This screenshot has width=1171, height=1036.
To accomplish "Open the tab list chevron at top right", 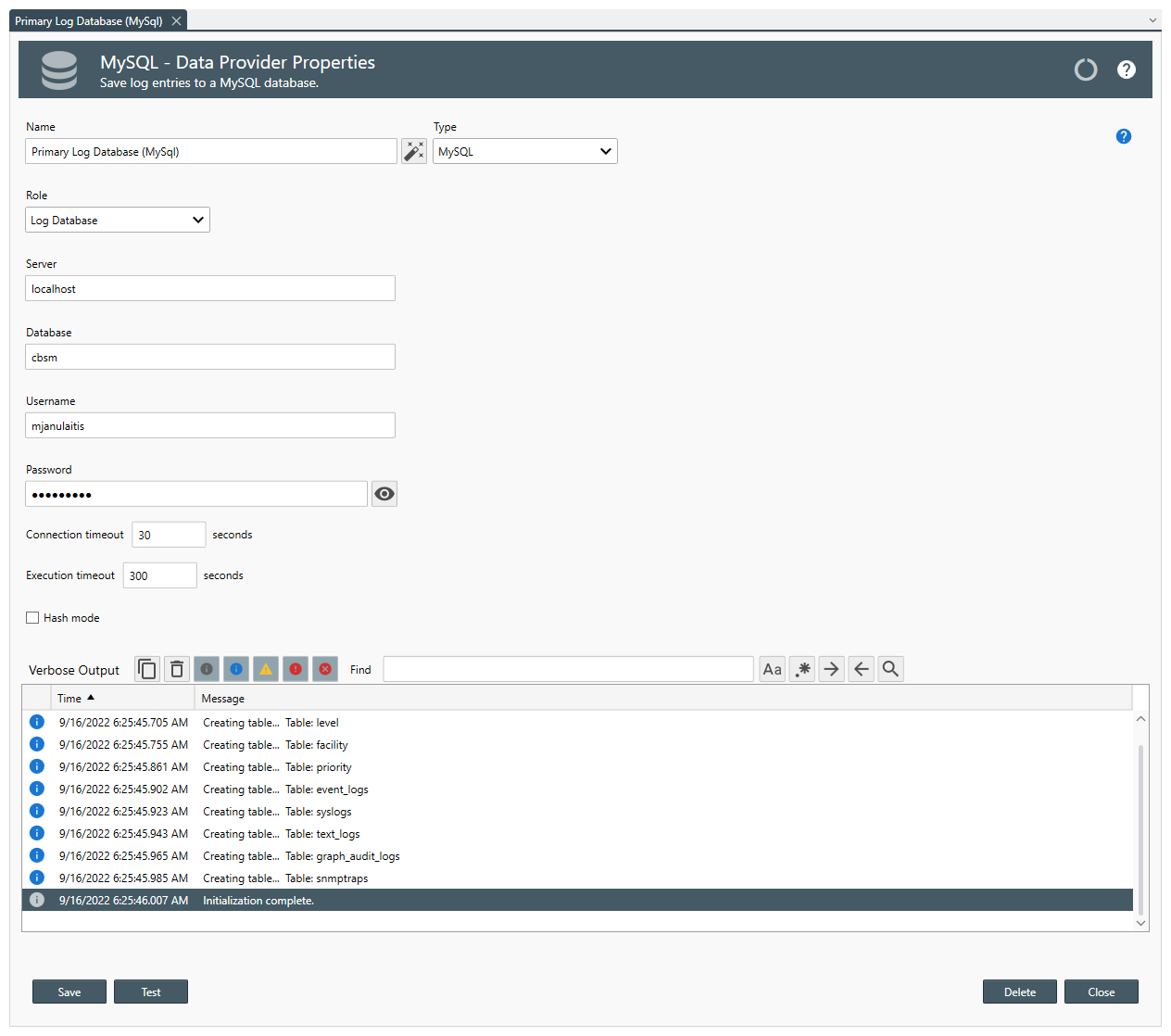I will pyautogui.click(x=1152, y=20).
